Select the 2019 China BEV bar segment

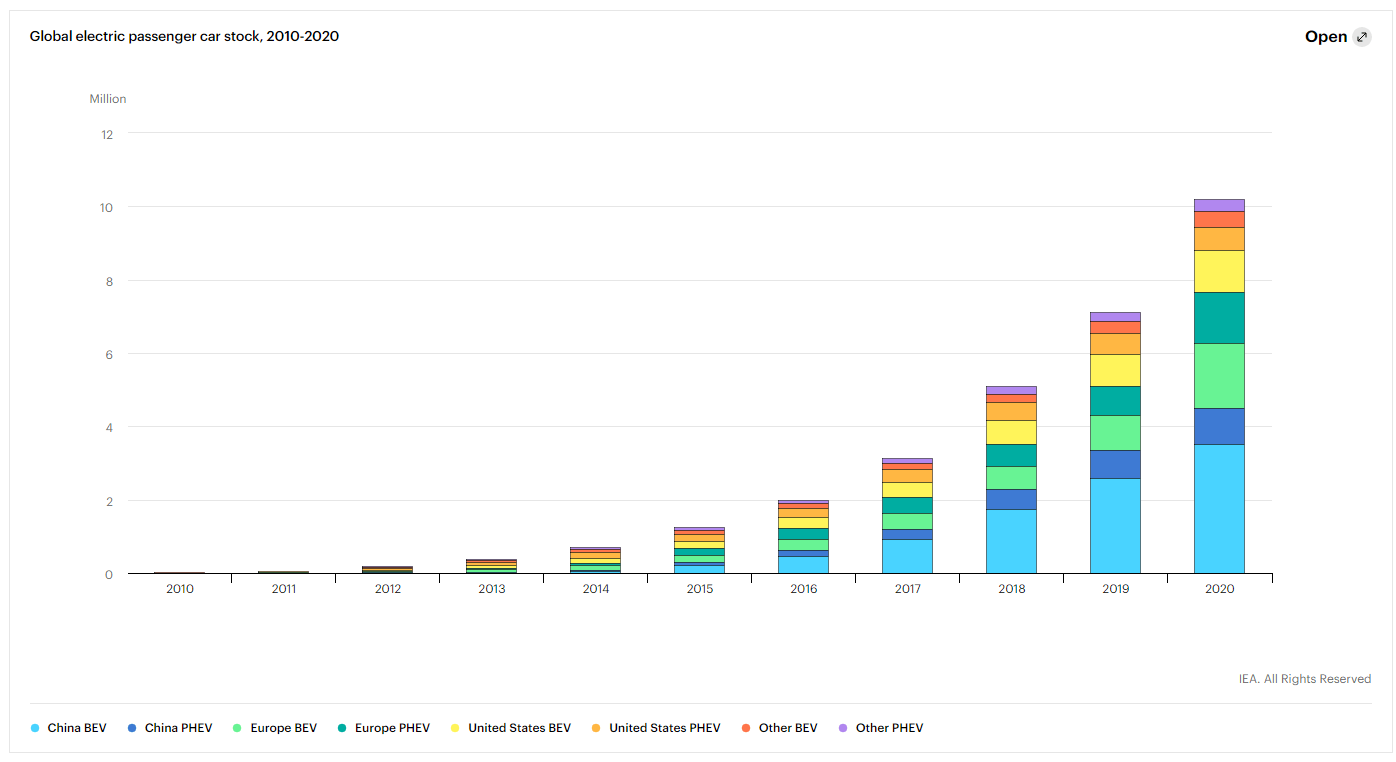[1115, 526]
